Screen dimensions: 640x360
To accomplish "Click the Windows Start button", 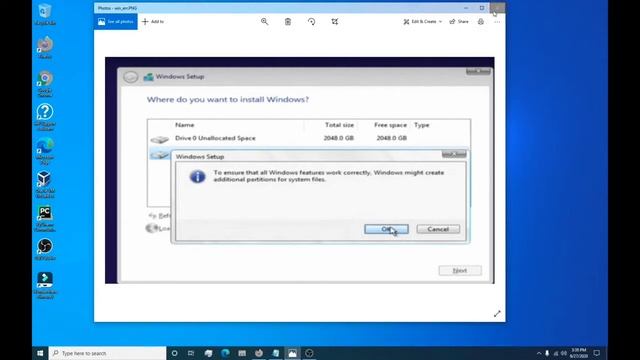I will pyautogui.click(x=40, y=353).
